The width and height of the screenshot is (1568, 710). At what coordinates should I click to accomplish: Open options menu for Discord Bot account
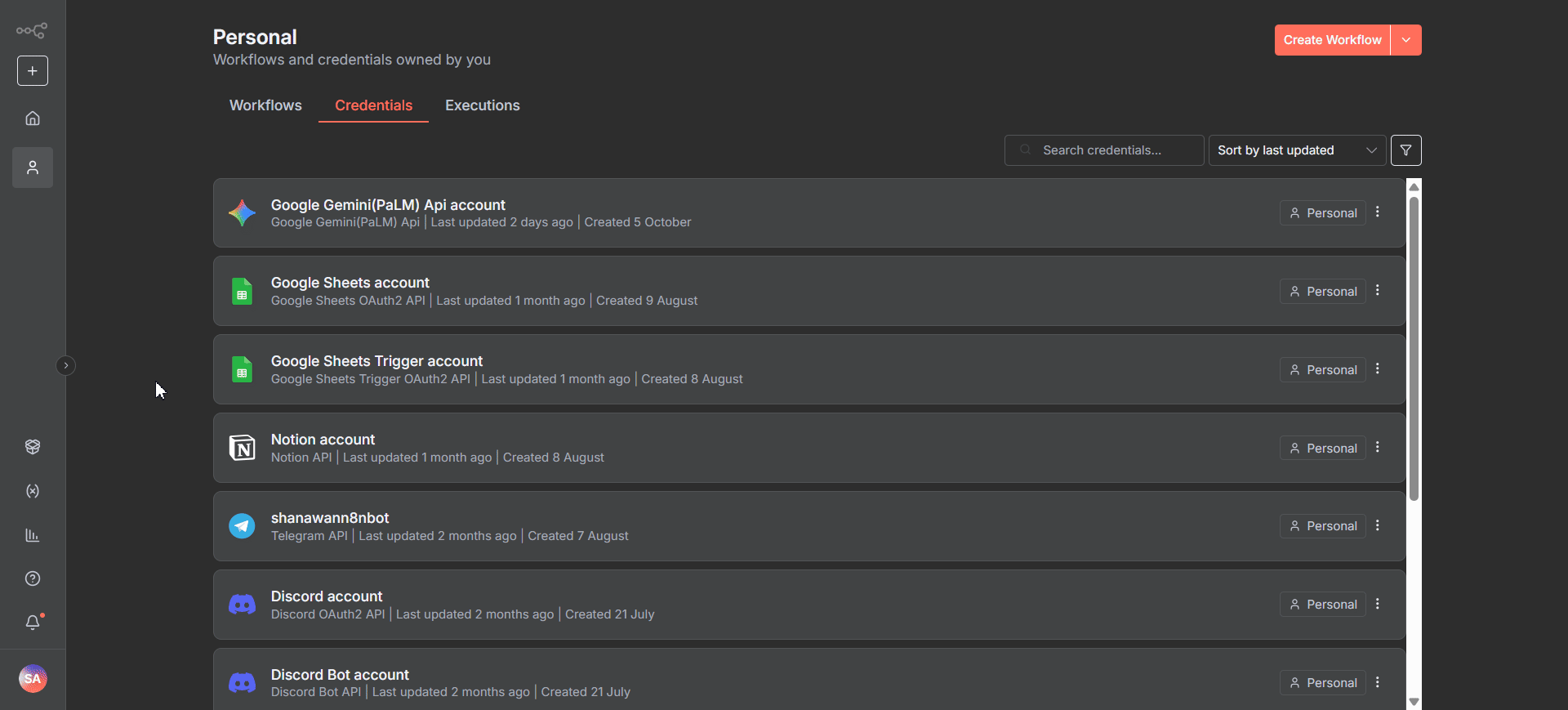tap(1377, 682)
